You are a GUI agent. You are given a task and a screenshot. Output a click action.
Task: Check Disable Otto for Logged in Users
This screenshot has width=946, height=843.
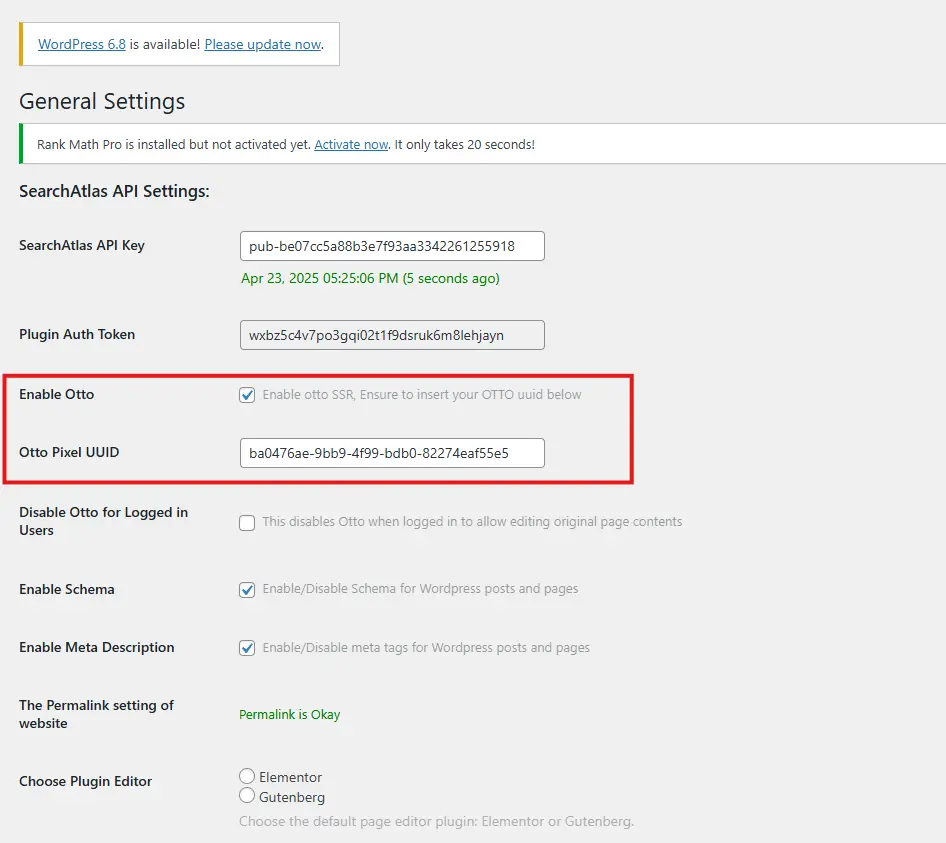247,522
